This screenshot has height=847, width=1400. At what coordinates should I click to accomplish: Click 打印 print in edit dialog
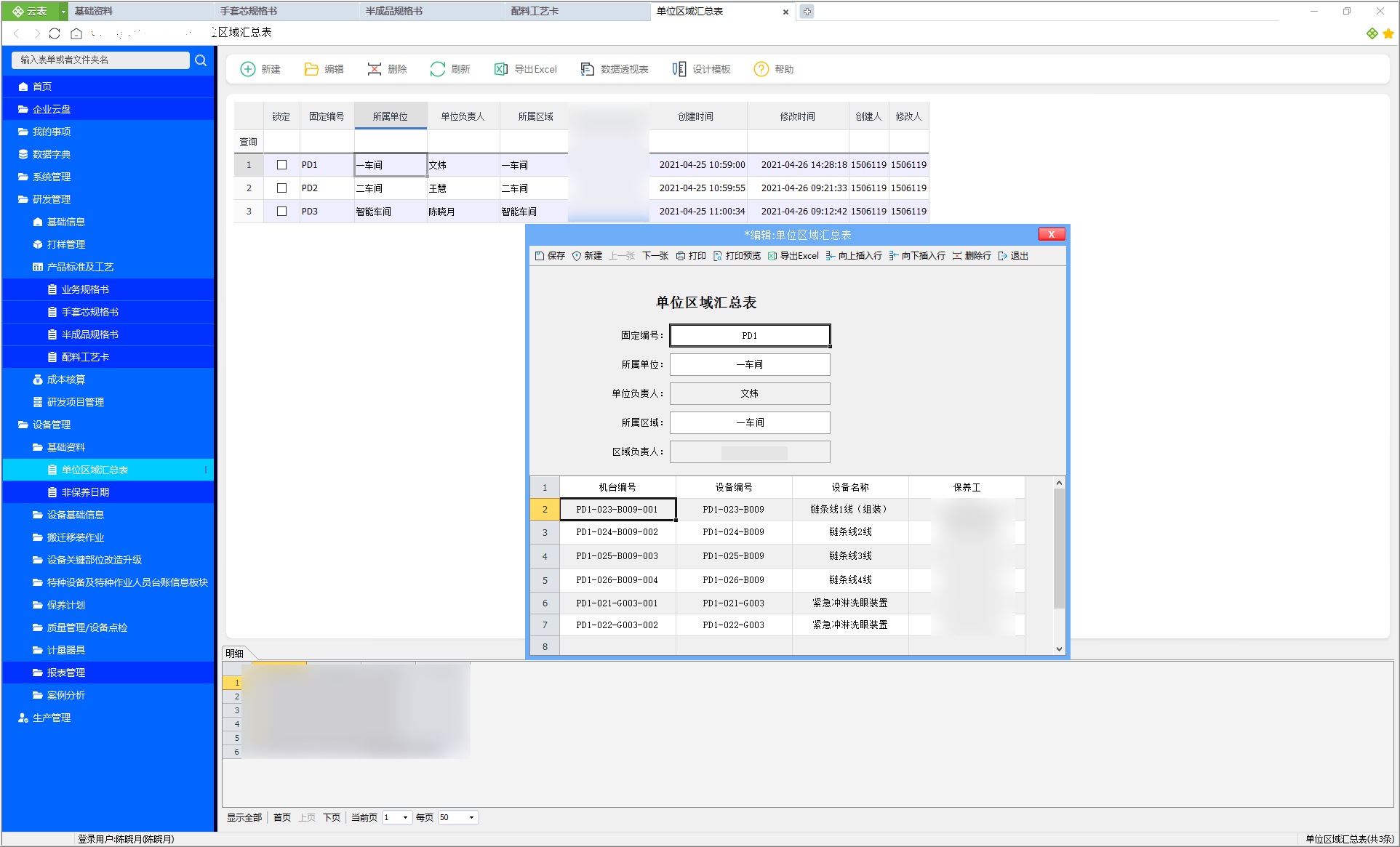[x=692, y=256]
